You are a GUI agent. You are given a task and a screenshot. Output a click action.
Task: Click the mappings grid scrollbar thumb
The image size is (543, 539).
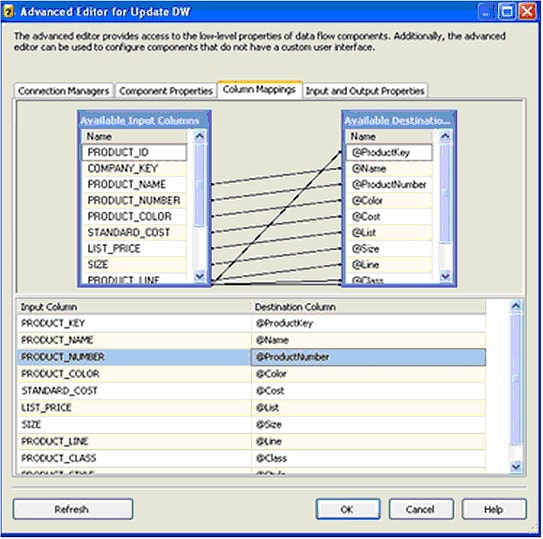[516, 379]
